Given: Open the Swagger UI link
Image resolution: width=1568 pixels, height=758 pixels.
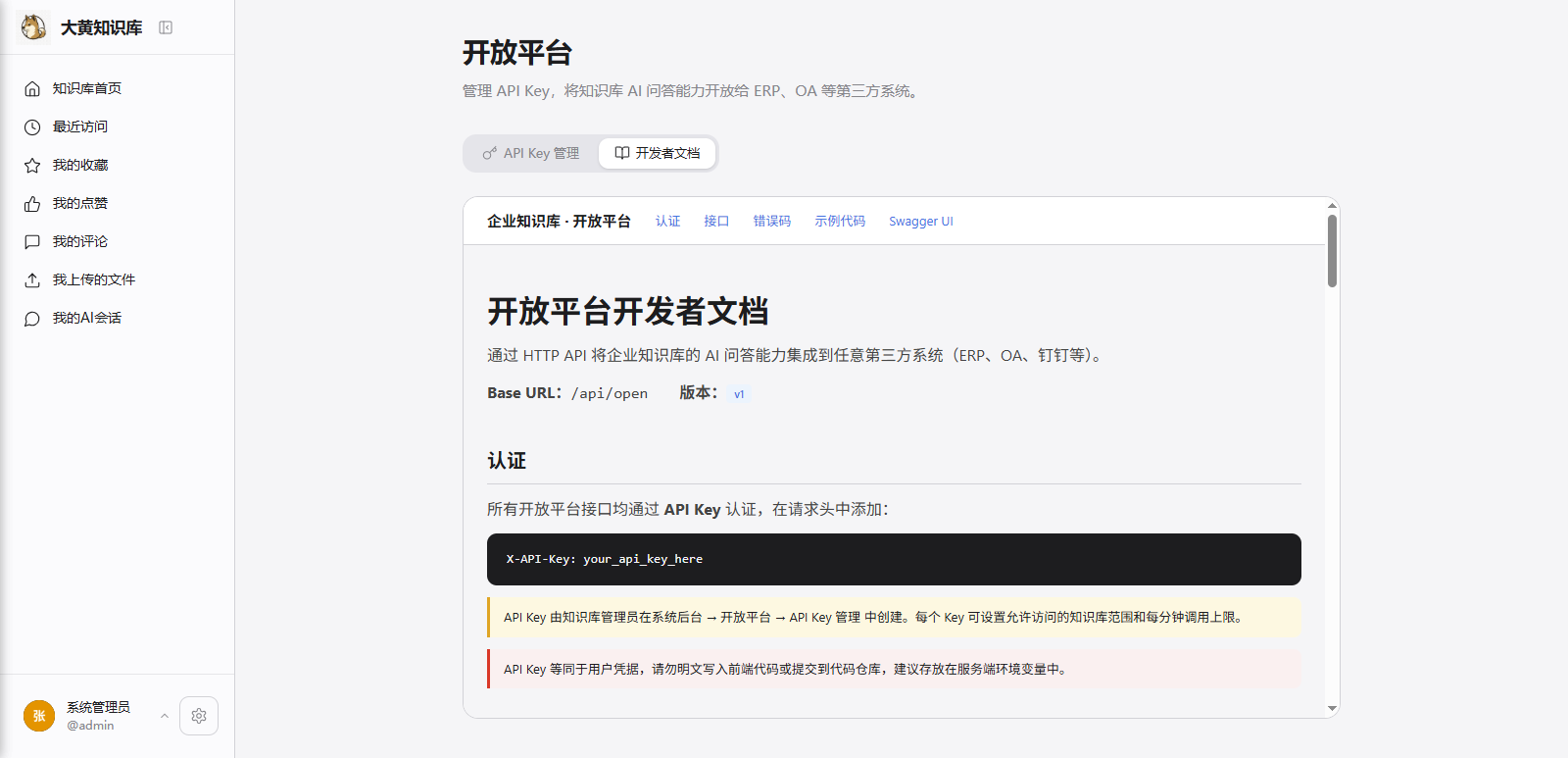Looking at the screenshot, I should [x=921, y=222].
